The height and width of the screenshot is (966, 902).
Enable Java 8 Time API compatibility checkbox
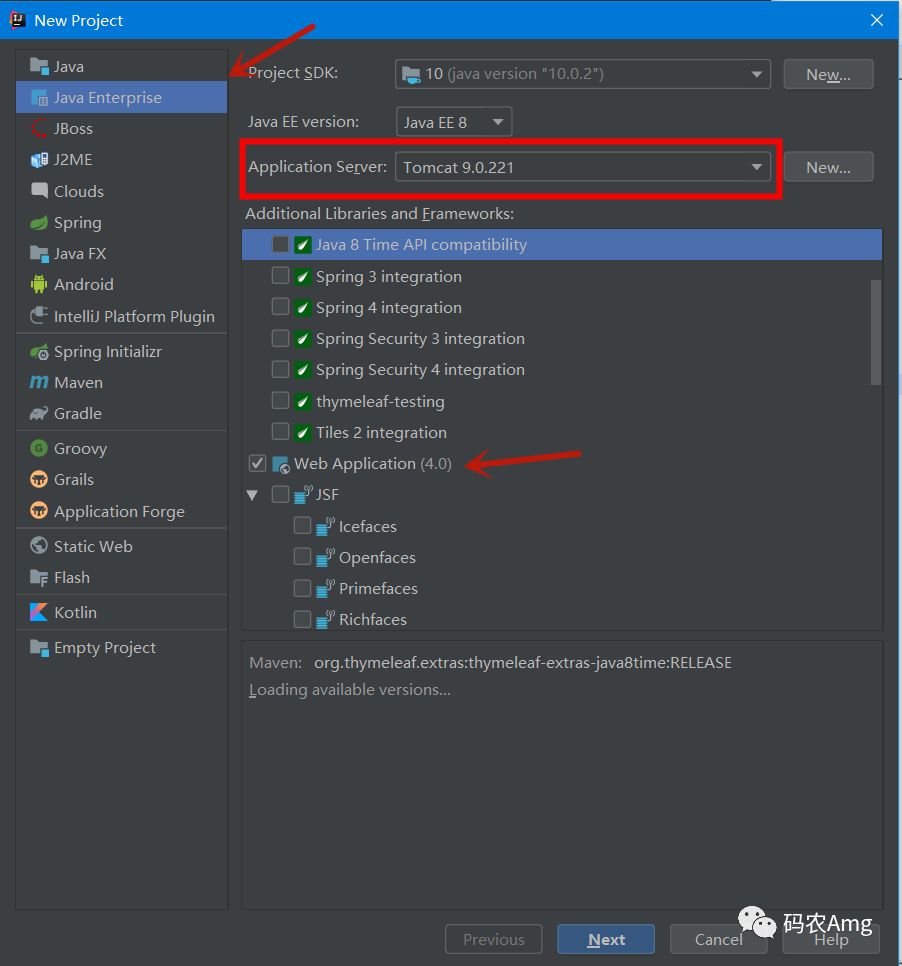coord(280,245)
